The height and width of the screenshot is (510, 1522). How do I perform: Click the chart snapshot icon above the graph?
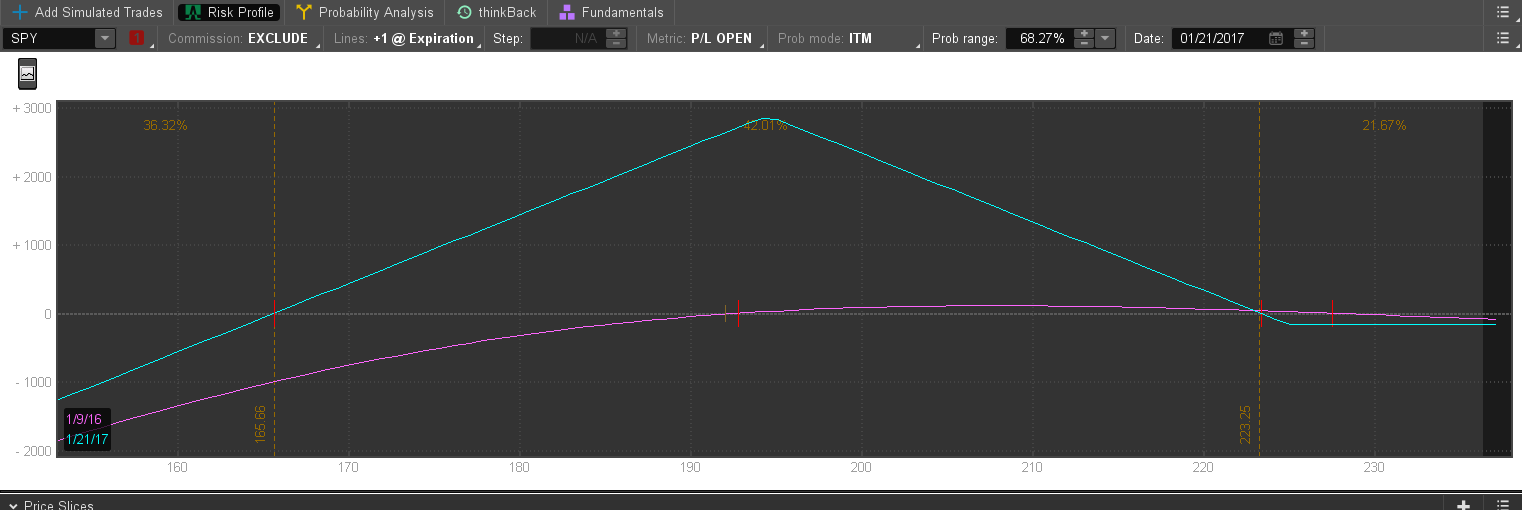point(28,74)
